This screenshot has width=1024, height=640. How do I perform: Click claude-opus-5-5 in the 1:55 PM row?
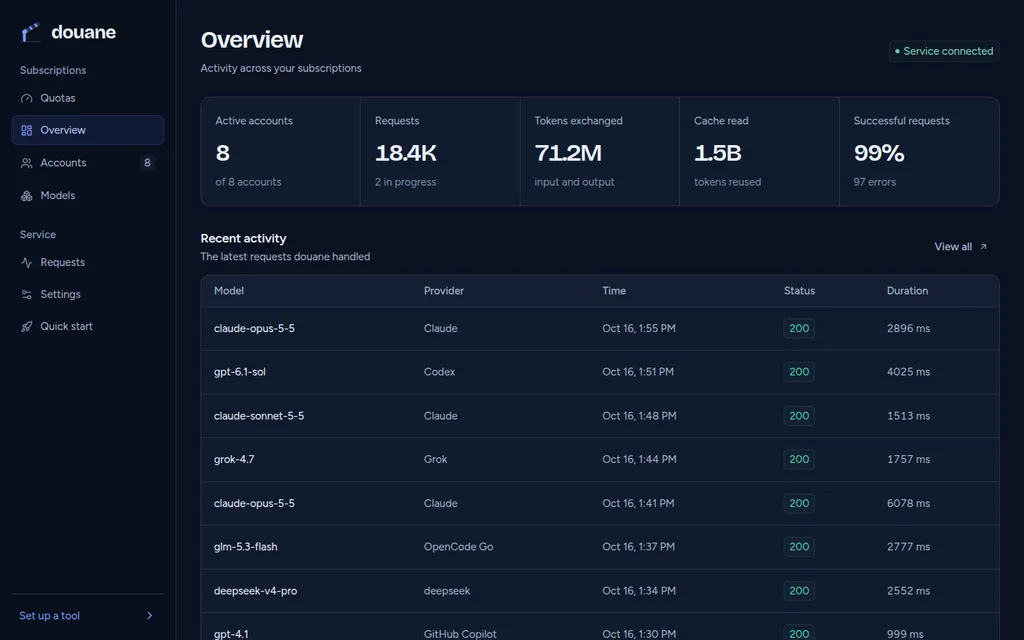254,328
